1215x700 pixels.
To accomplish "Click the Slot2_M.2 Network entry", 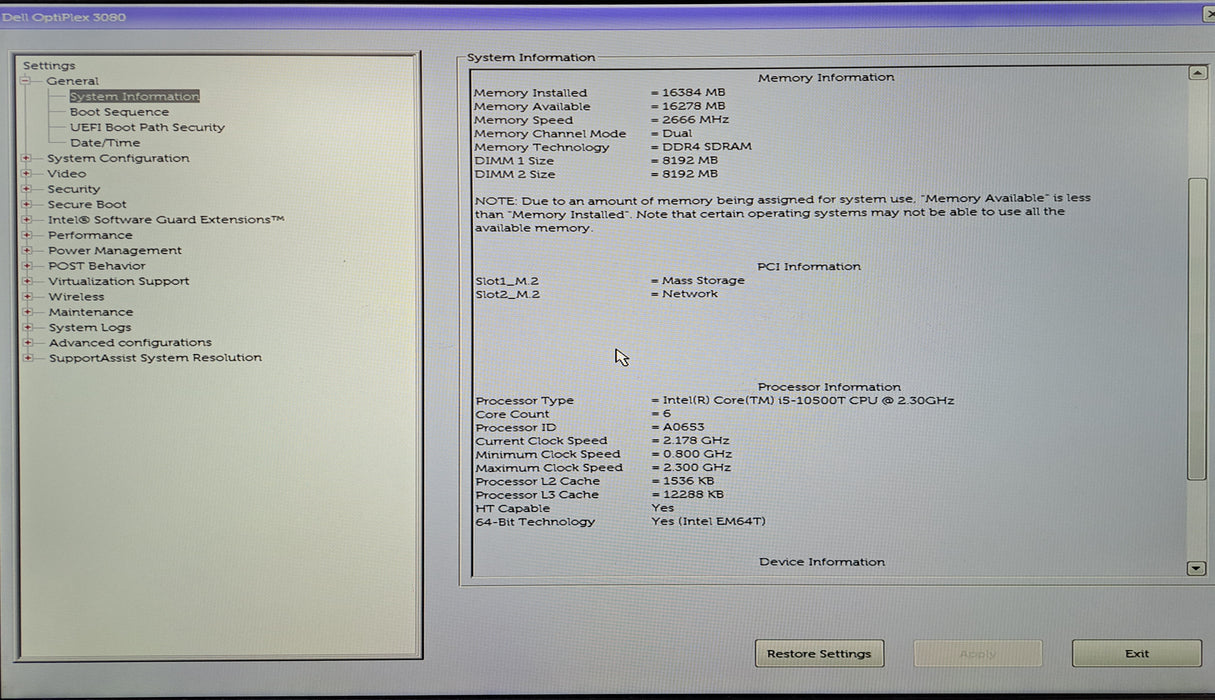I will tap(597, 294).
